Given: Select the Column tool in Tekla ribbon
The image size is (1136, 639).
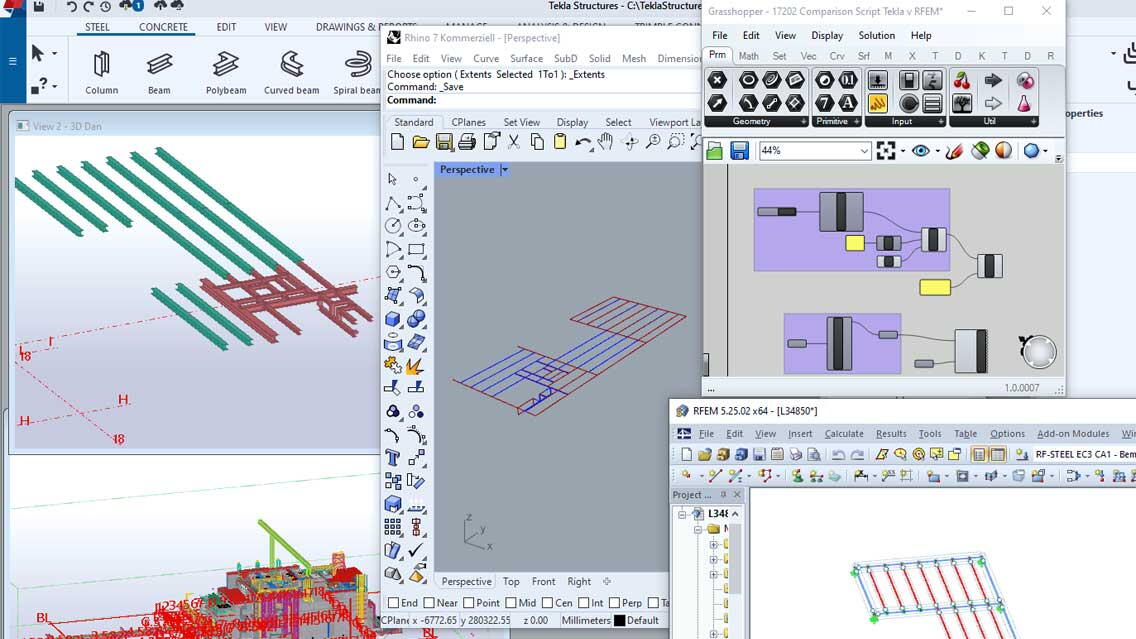Looking at the screenshot, I should [101, 72].
